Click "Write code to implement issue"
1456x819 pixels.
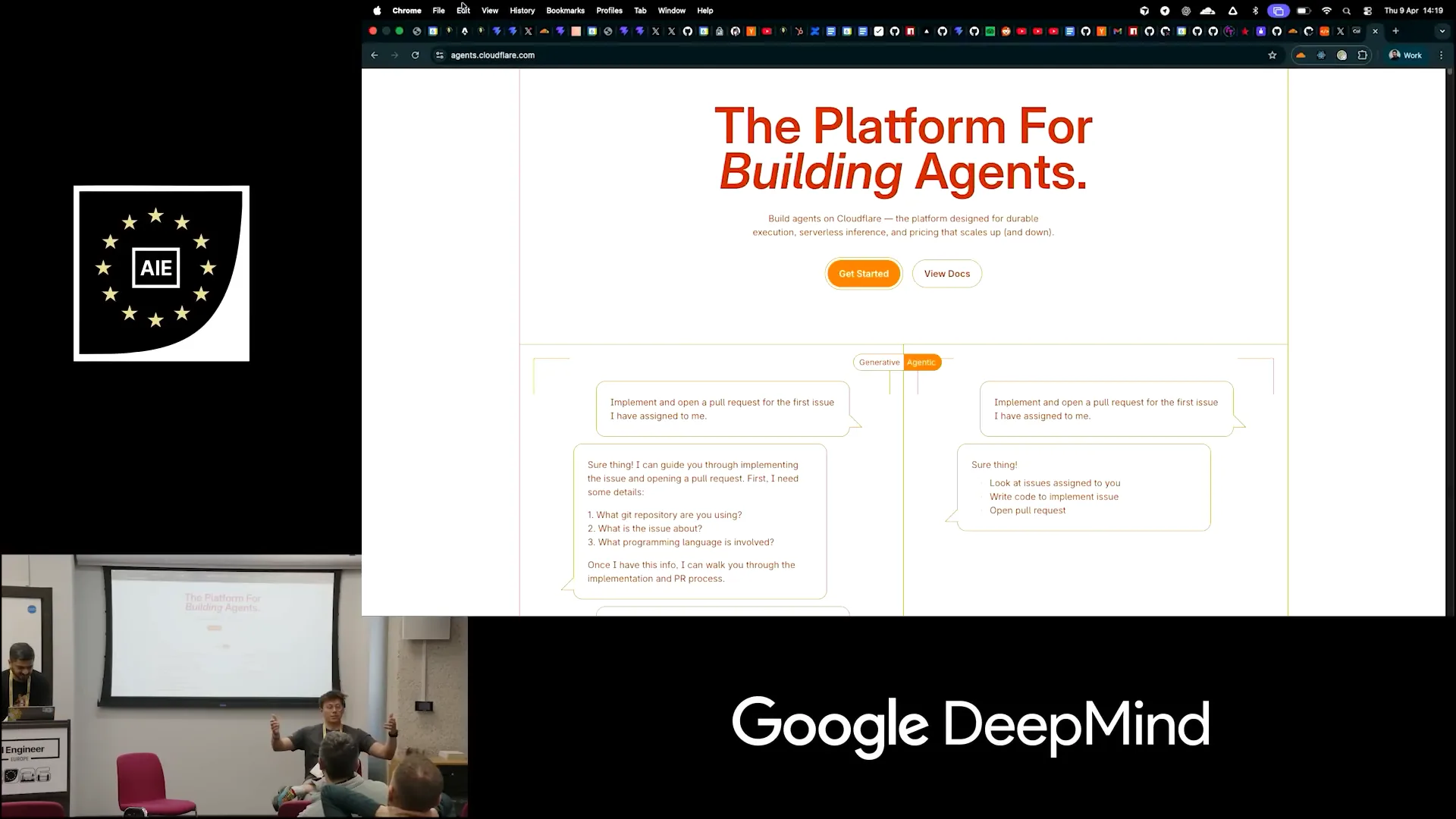pos(1054,497)
